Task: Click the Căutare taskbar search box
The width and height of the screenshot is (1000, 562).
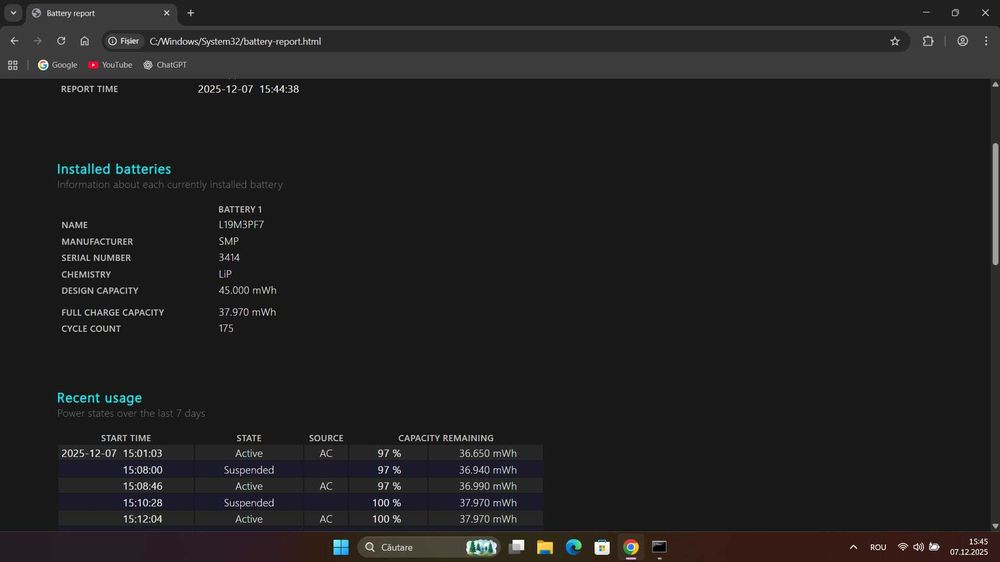Action: [429, 547]
